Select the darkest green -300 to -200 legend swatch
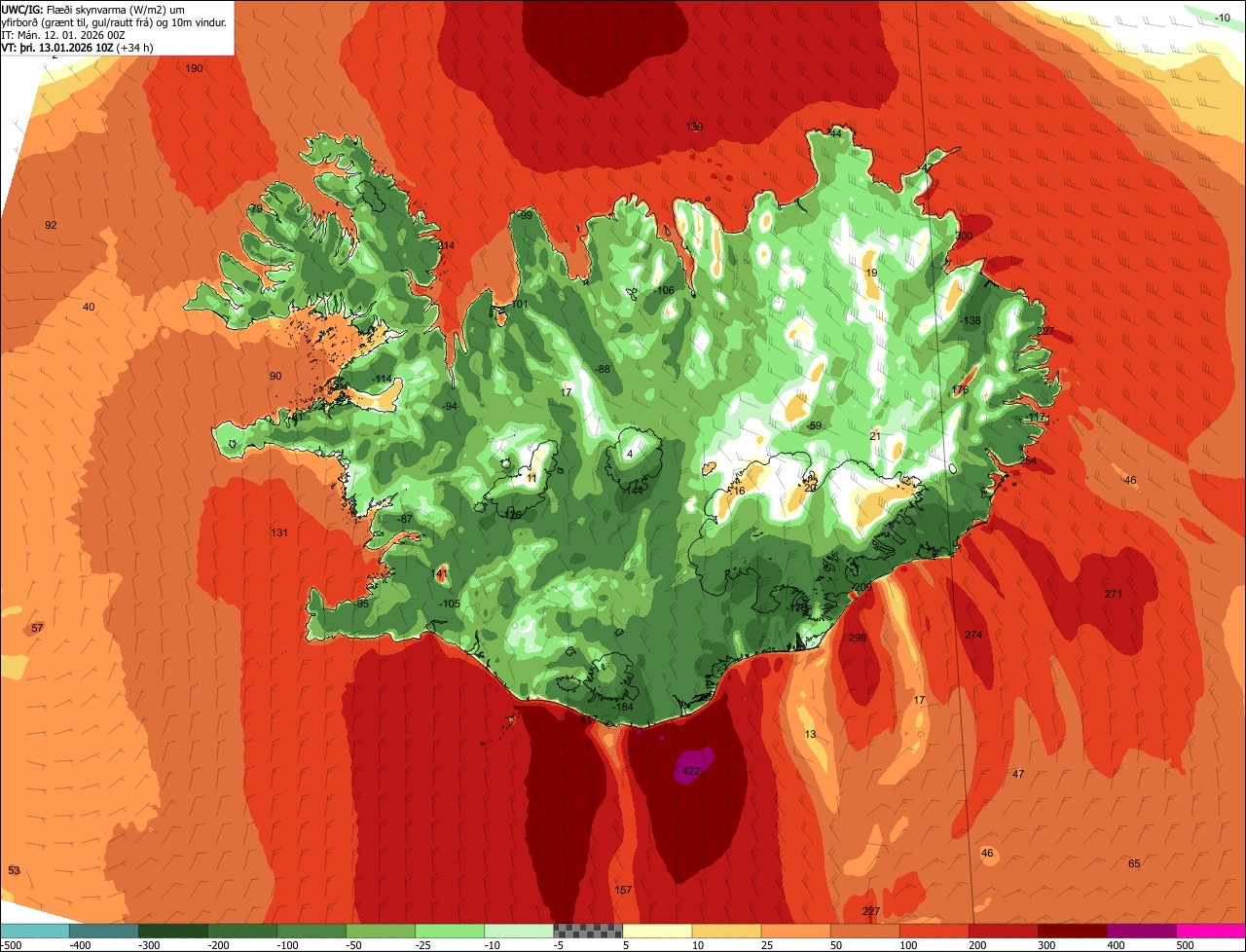This screenshot has height=952, width=1246. point(173,931)
